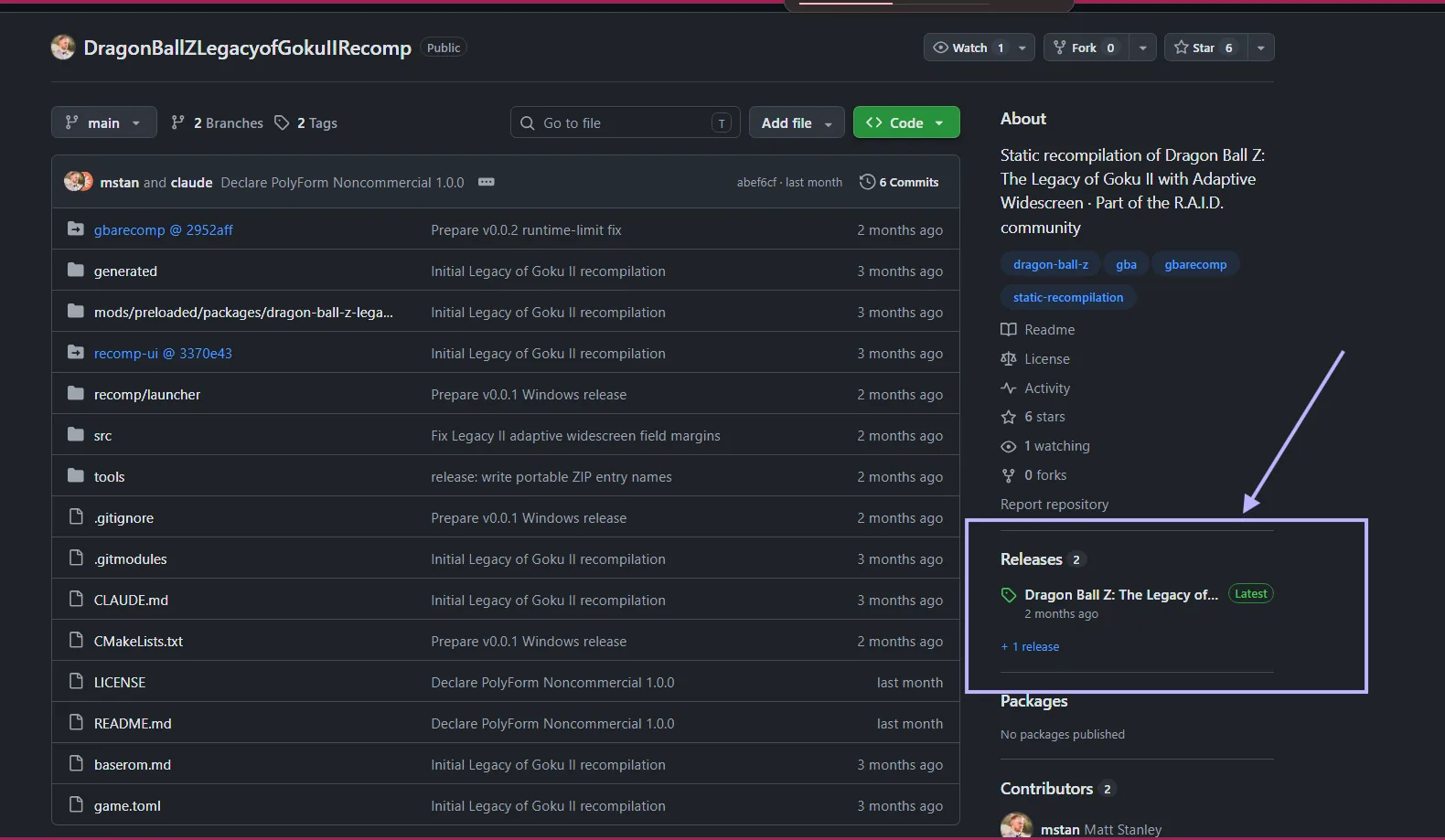Open the Contributors heading link
This screenshot has width=1445, height=840.
pos(1047,789)
